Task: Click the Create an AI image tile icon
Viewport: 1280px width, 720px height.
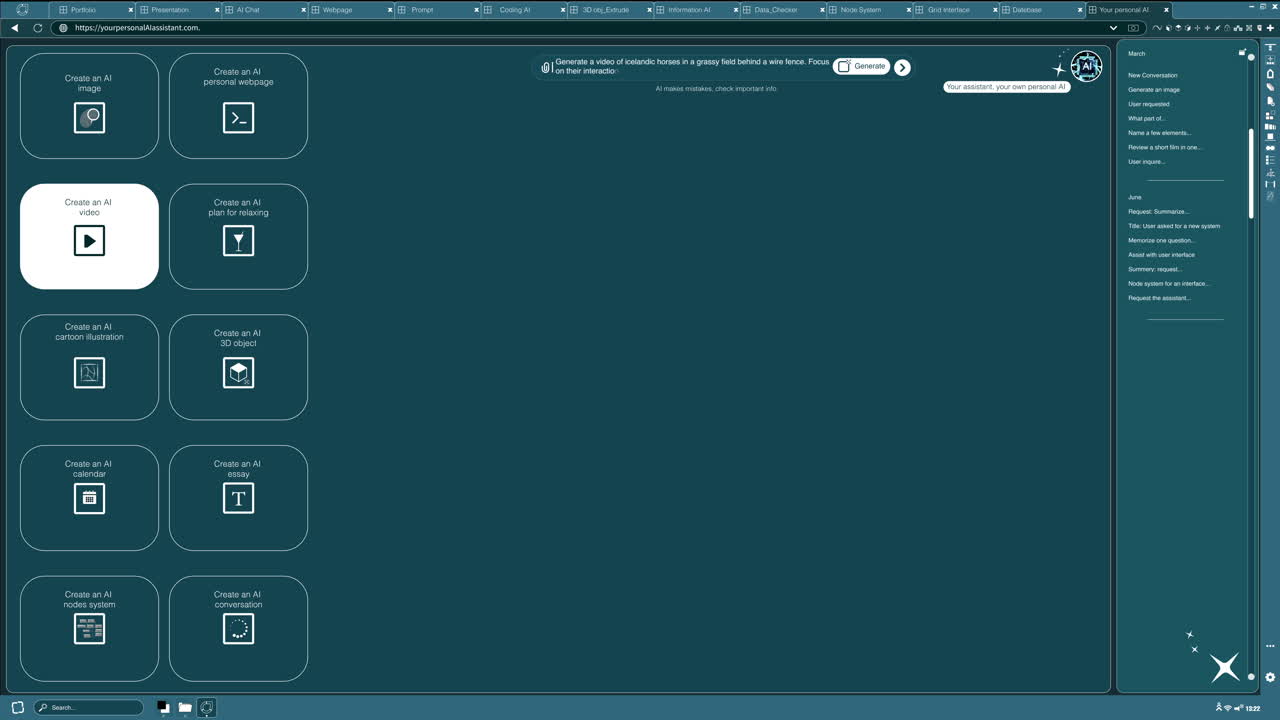Action: pyautogui.click(x=89, y=118)
